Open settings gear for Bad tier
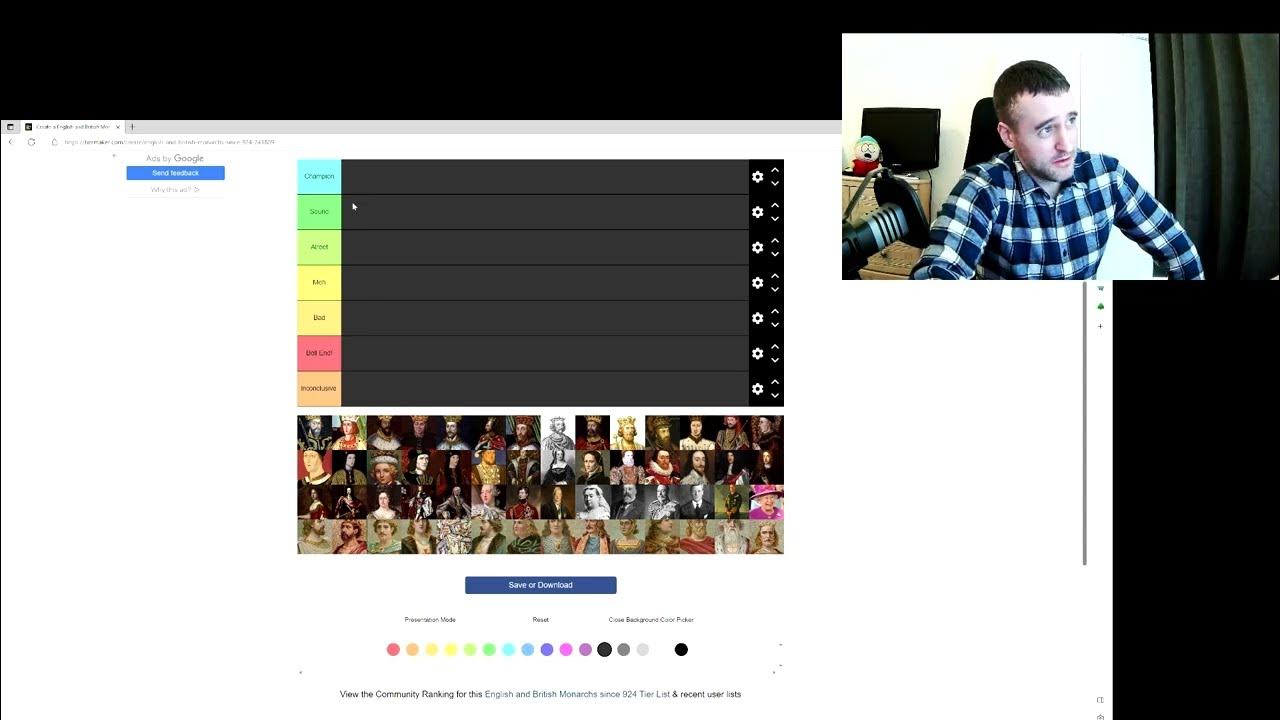1280x720 pixels. click(x=757, y=318)
